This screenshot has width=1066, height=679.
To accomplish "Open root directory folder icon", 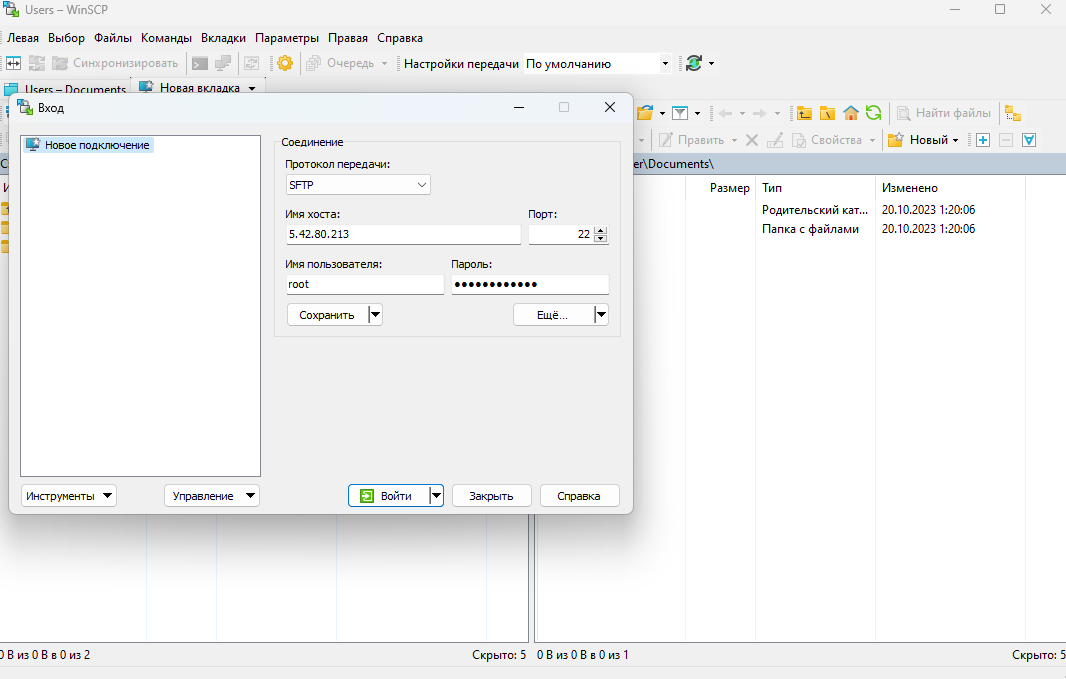I will coord(827,113).
